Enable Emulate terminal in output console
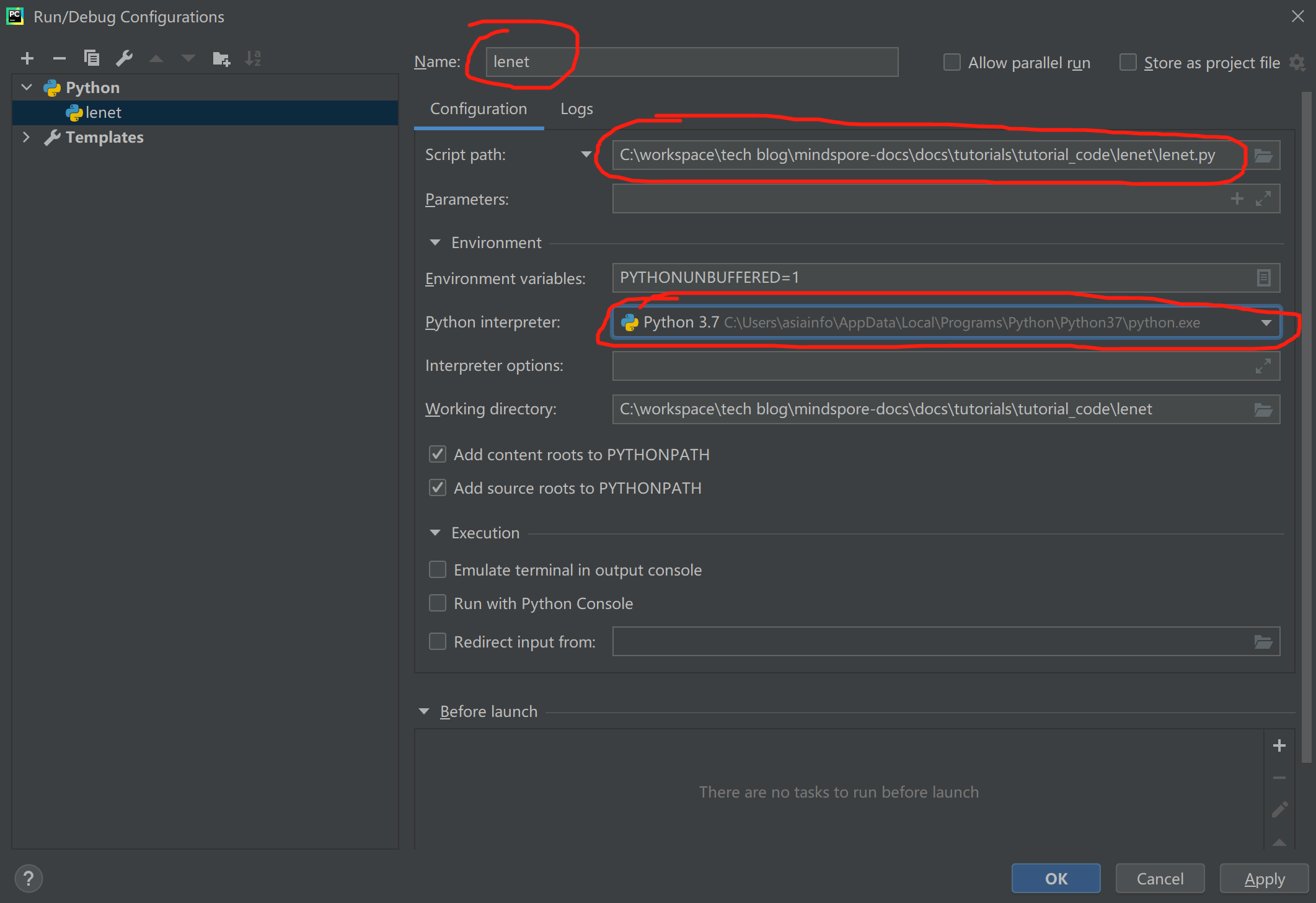This screenshot has height=903, width=1316. [x=438, y=570]
